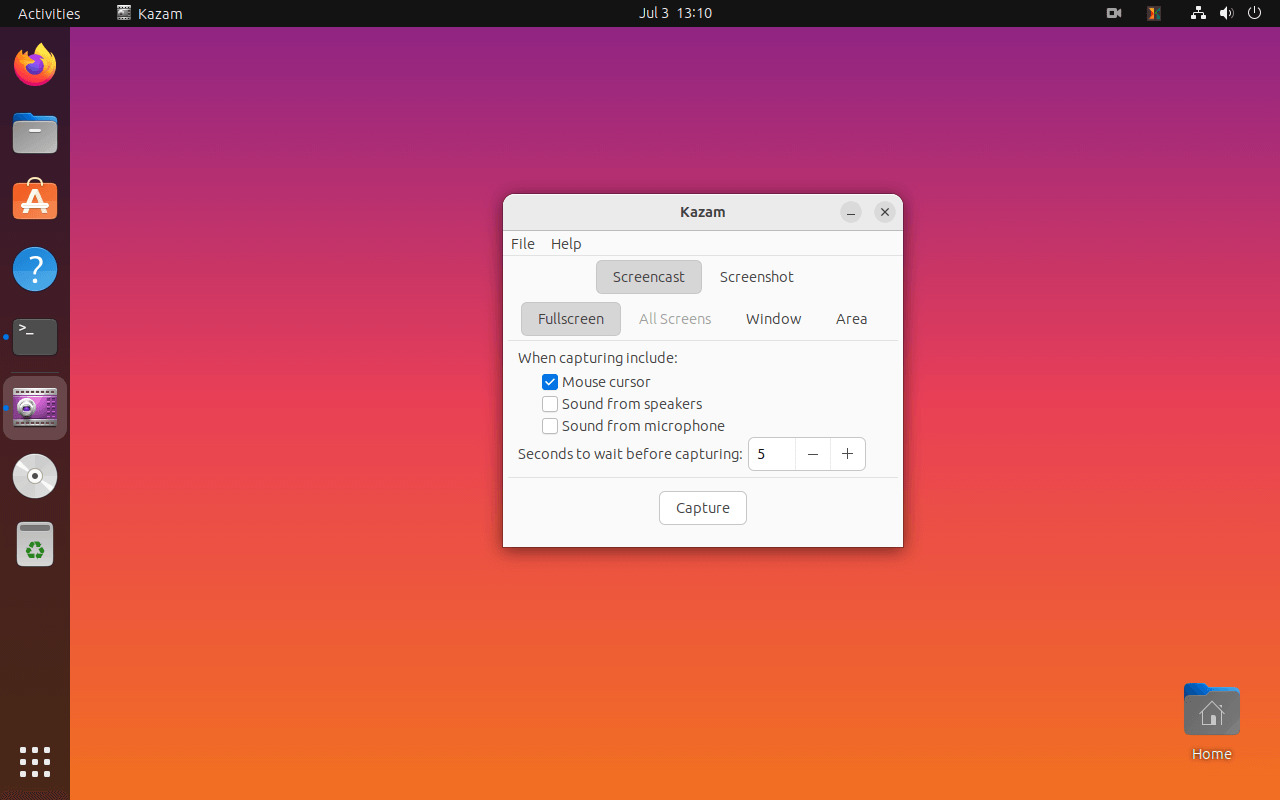The height and width of the screenshot is (800, 1280).
Task: Select the Kazam icon in the dock
Action: tap(35, 408)
